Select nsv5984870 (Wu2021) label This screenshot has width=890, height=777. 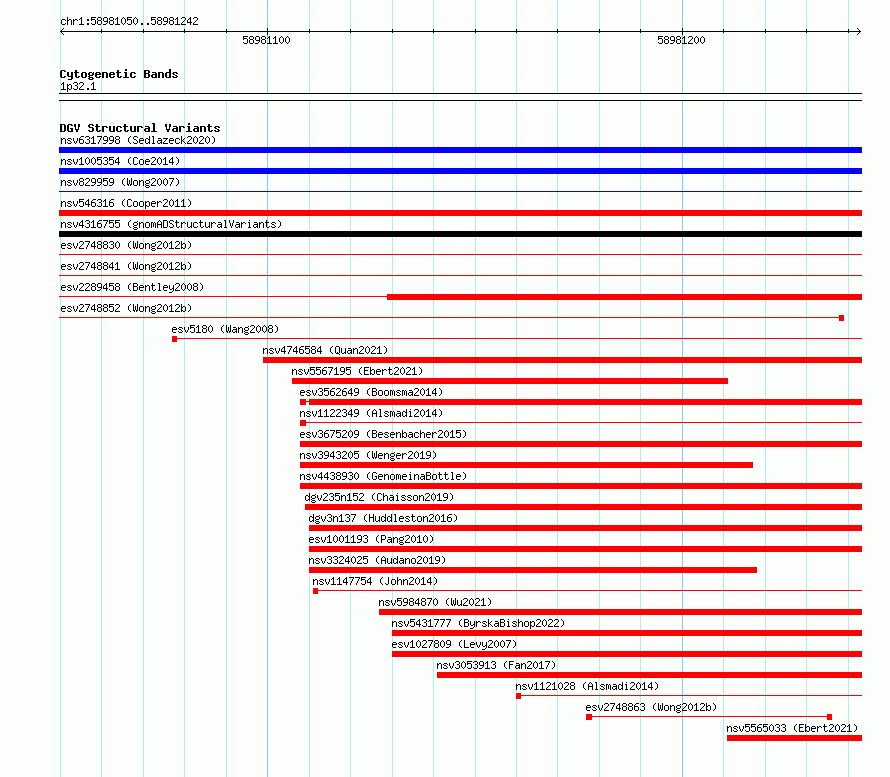[x=435, y=602]
